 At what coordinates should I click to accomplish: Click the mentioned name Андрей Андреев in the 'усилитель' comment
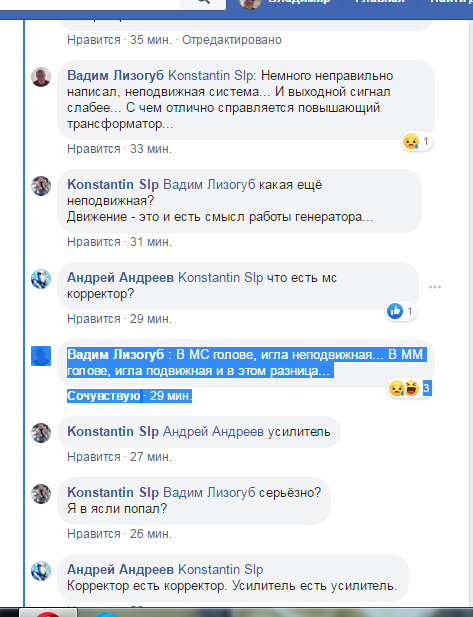click(x=213, y=432)
